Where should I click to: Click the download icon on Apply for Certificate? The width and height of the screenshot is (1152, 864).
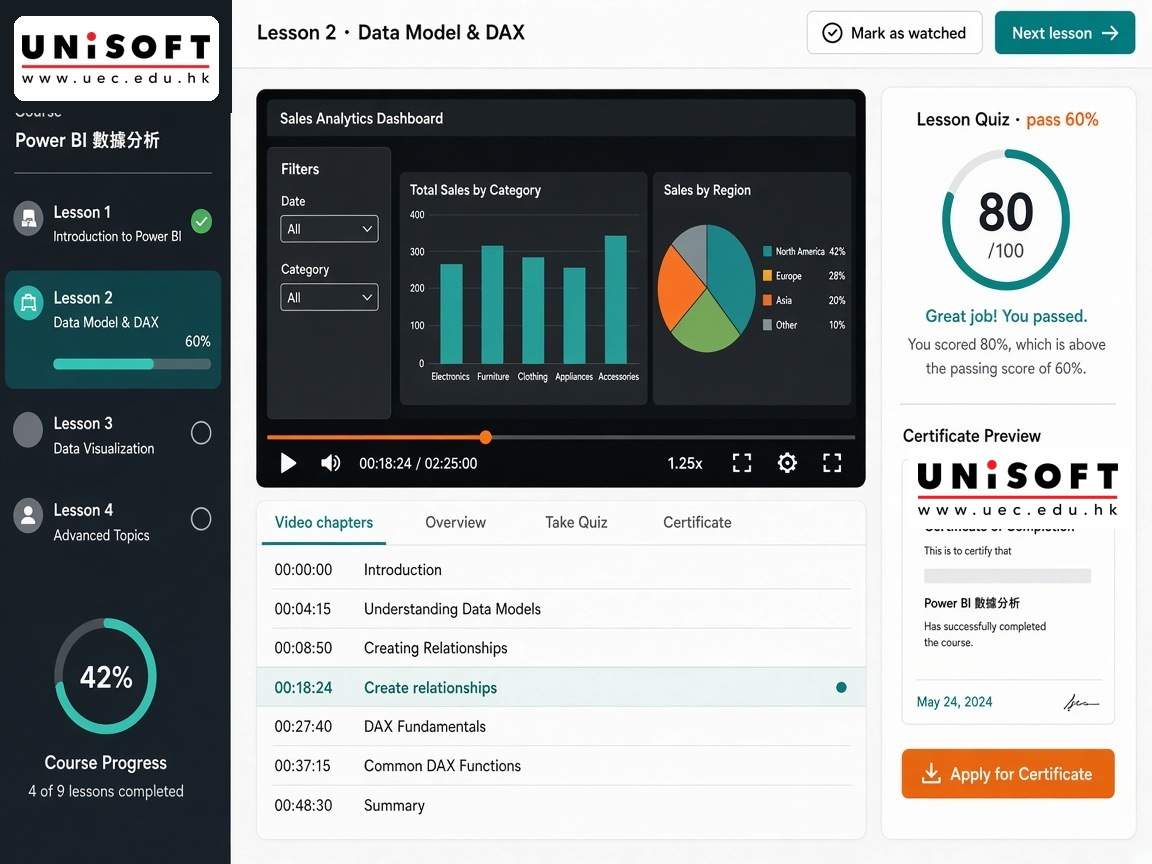point(931,773)
